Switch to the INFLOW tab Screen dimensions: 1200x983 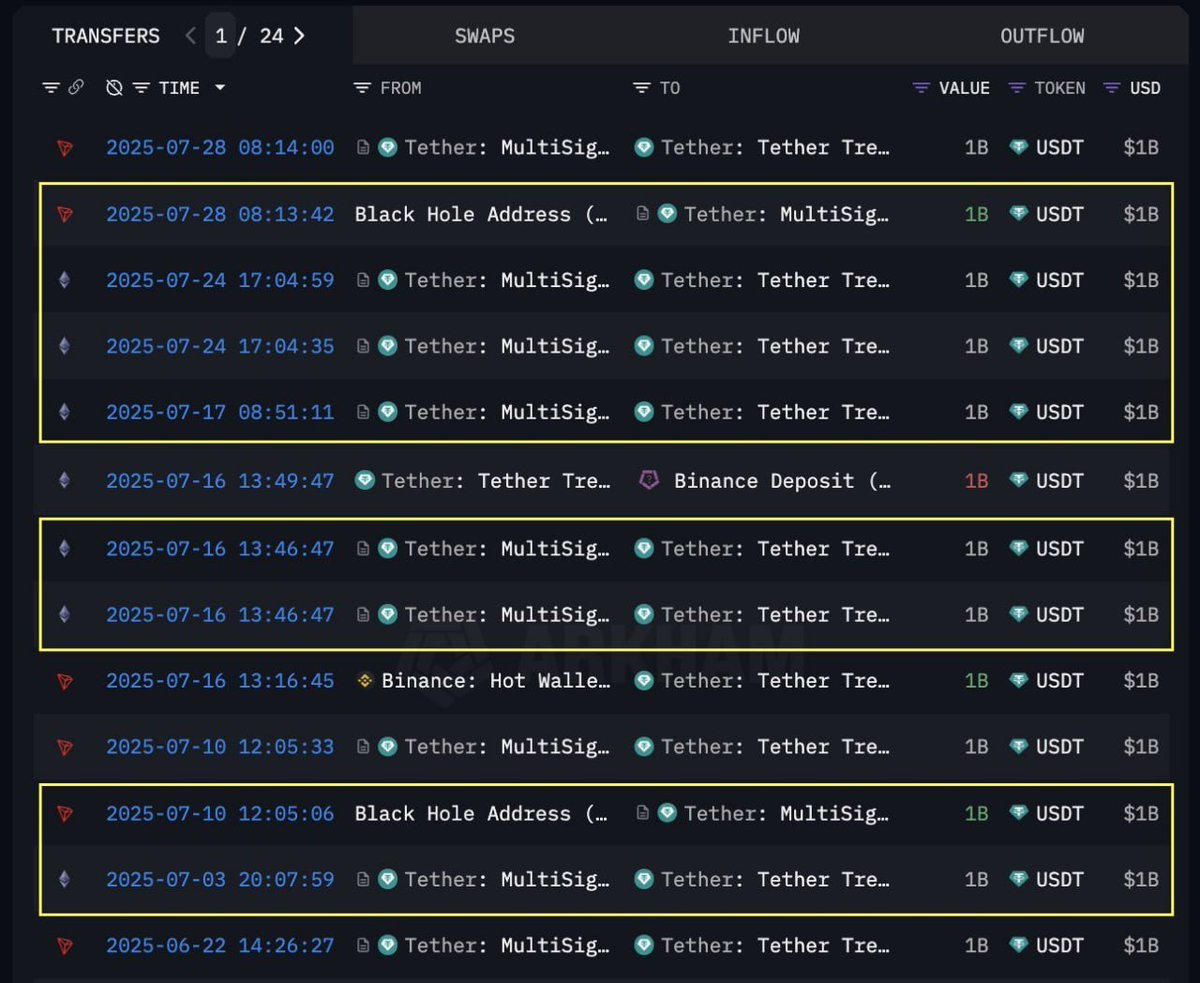pos(764,36)
